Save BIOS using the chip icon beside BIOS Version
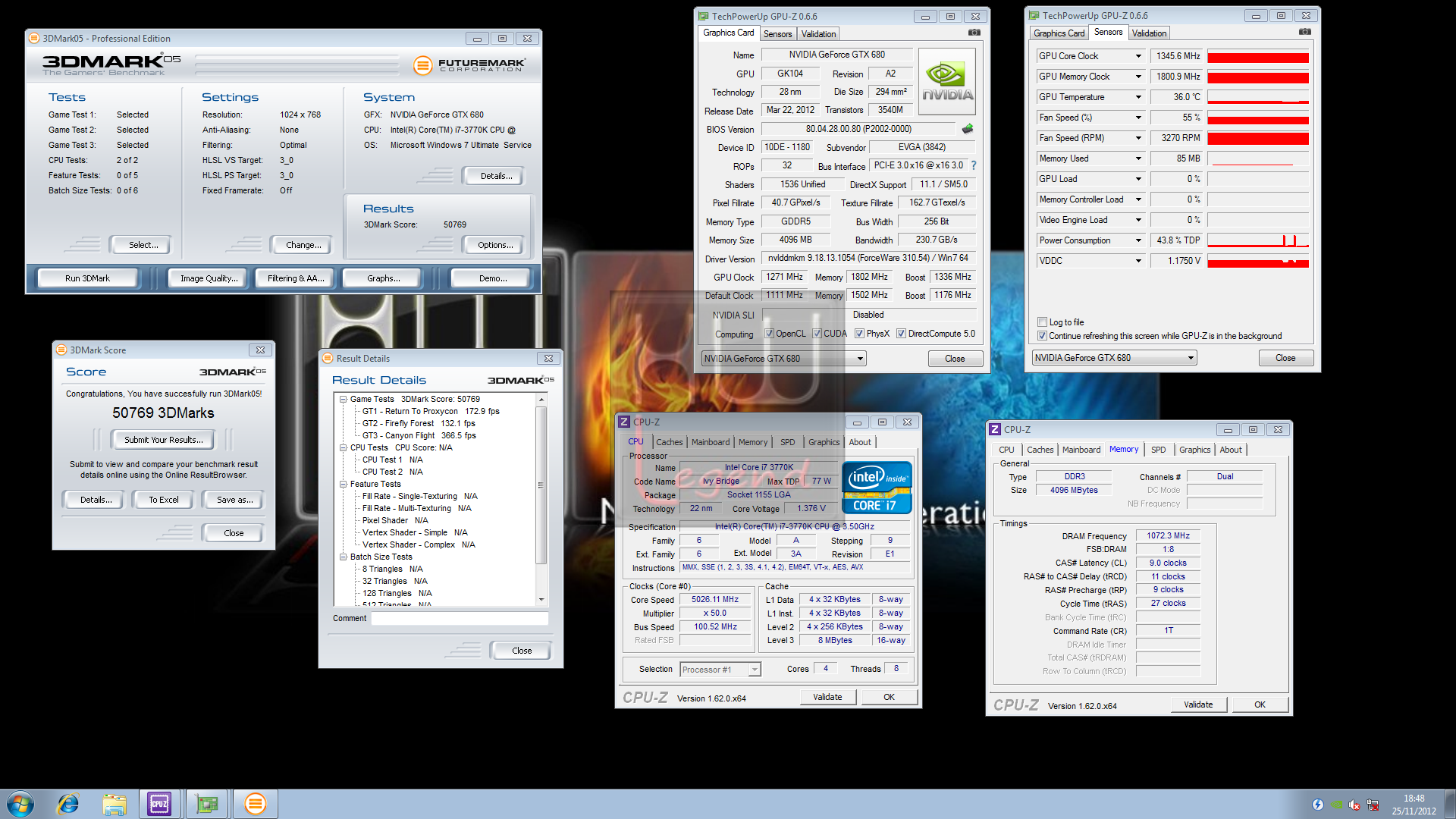The height and width of the screenshot is (819, 1456). (x=968, y=129)
